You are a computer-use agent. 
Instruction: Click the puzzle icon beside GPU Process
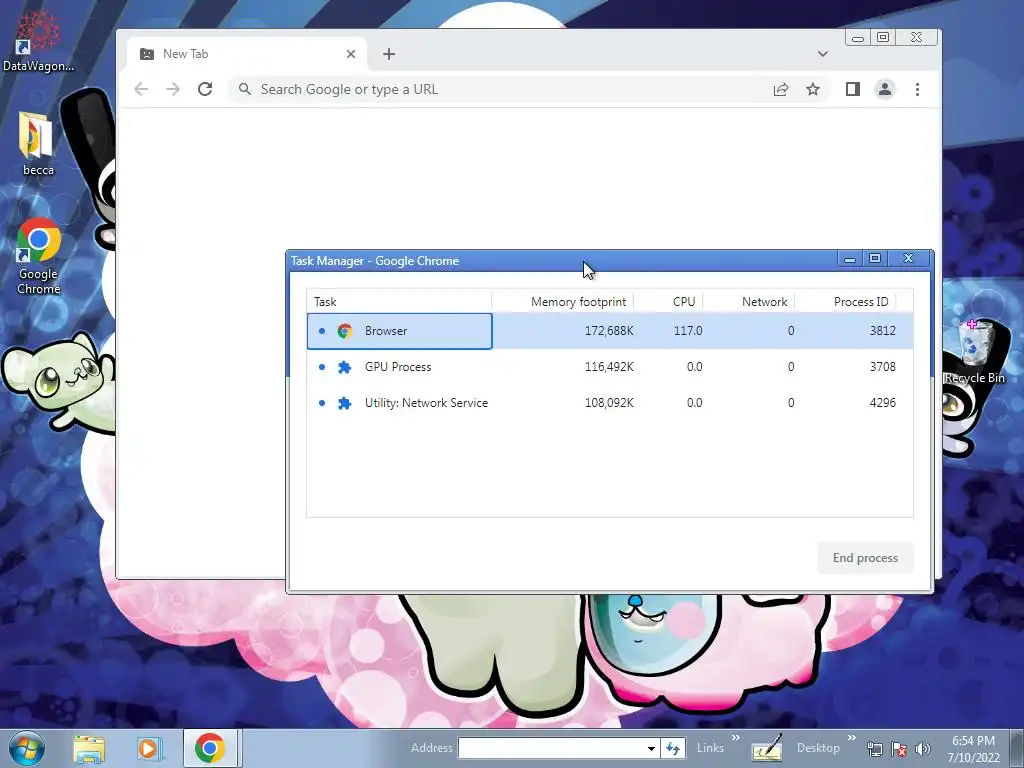pos(345,367)
